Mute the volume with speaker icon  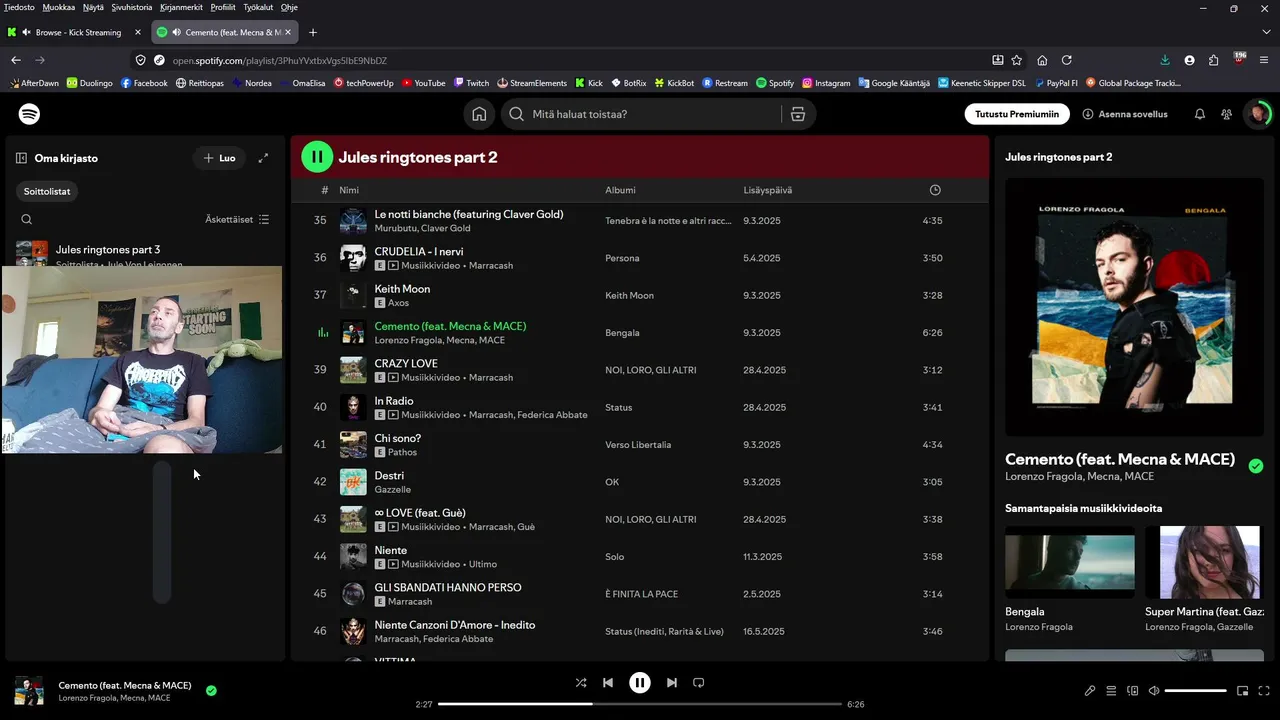(1154, 690)
